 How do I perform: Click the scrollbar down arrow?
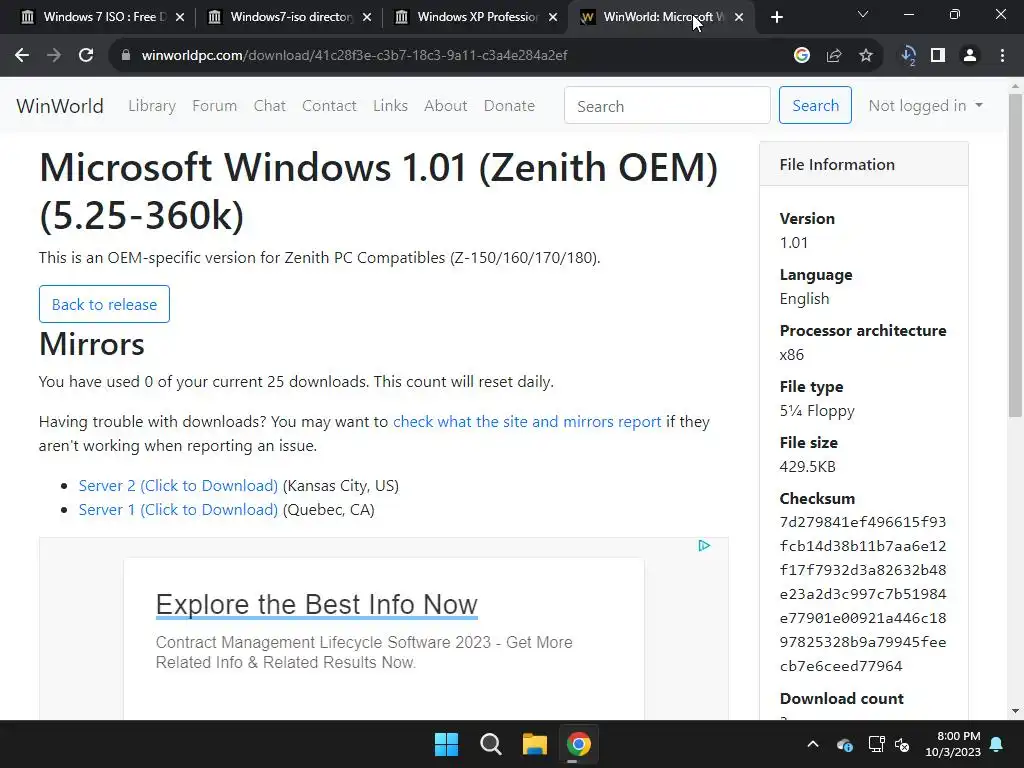pos(1015,711)
